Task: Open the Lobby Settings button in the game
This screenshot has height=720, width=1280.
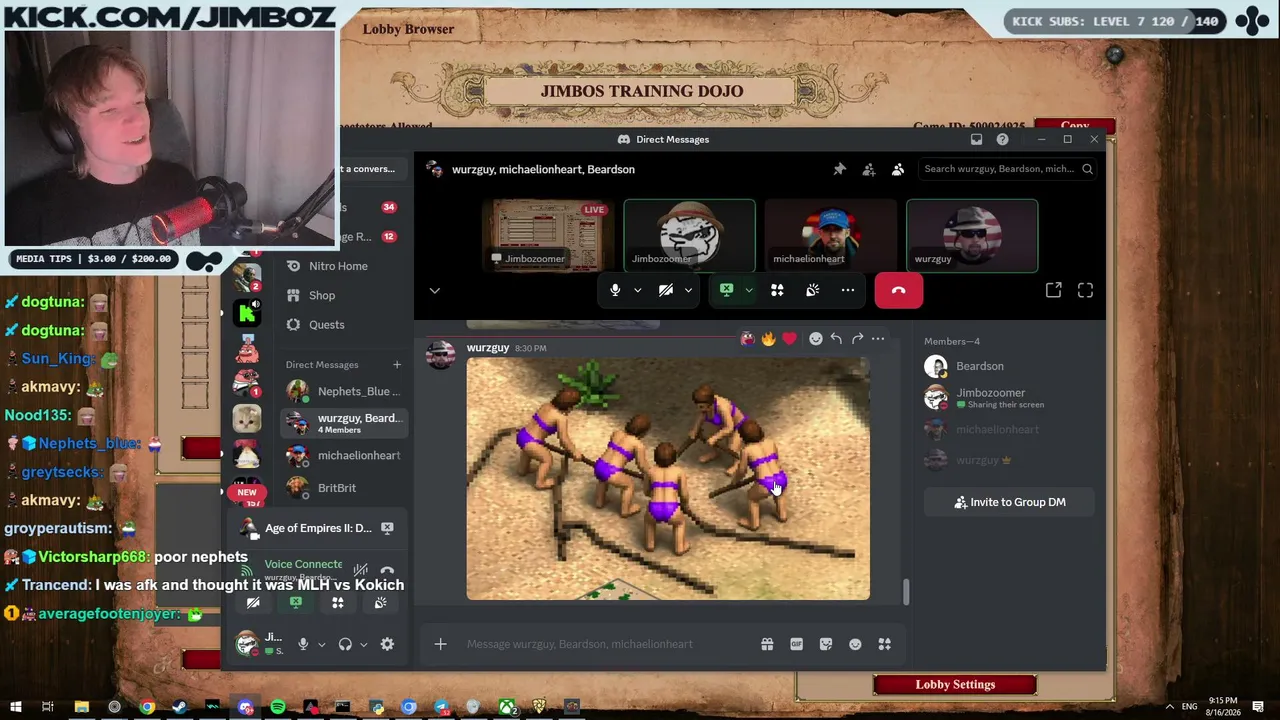Action: [955, 685]
